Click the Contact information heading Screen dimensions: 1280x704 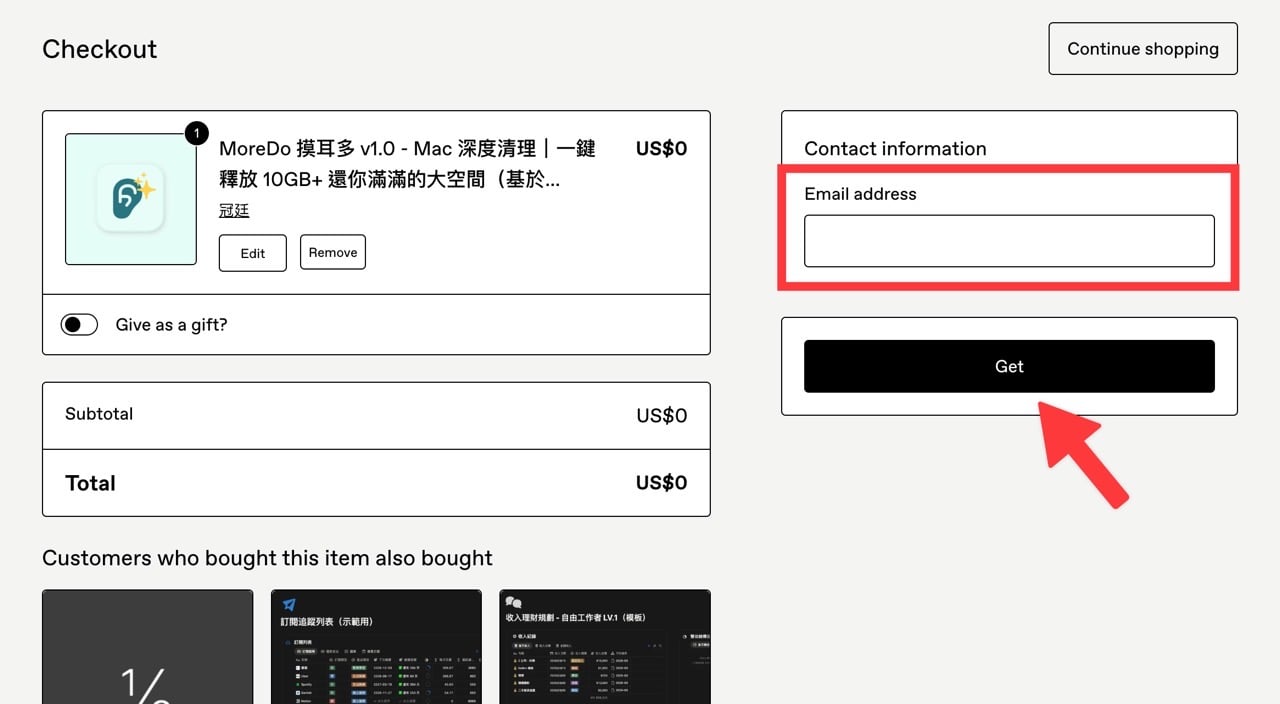pos(895,149)
